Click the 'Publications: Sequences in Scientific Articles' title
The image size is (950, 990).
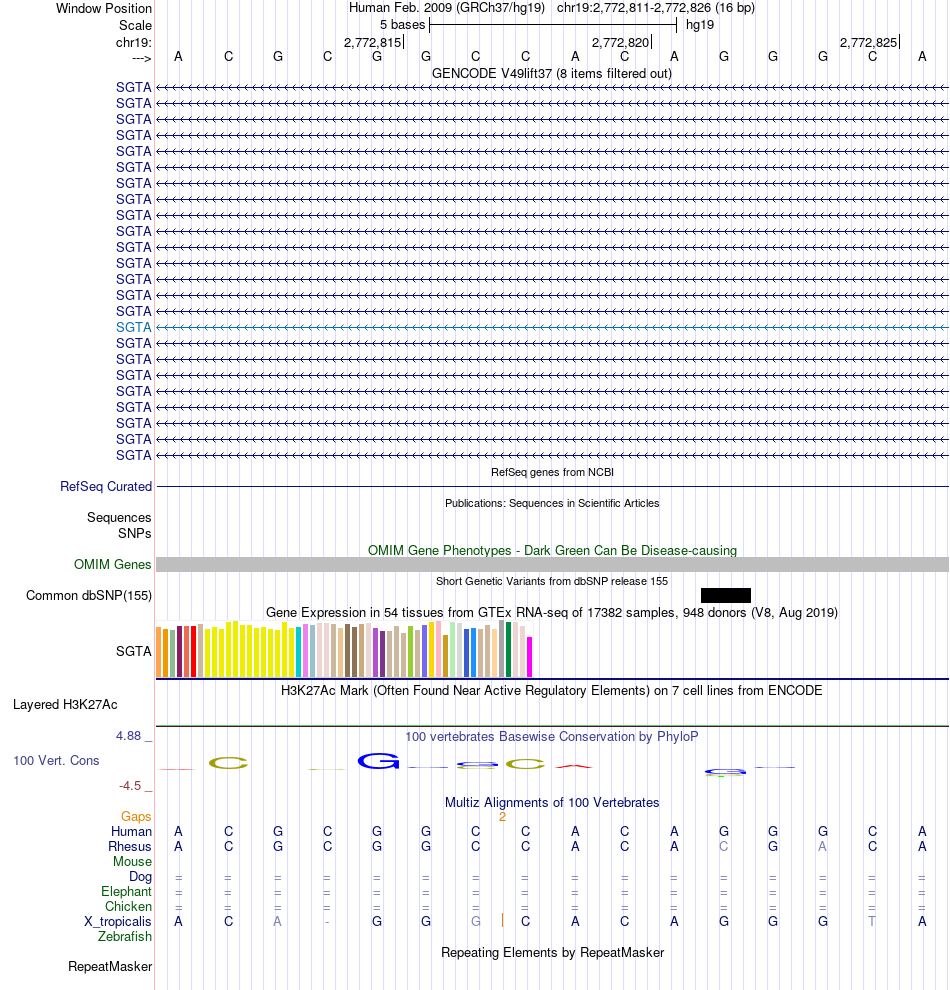click(552, 503)
